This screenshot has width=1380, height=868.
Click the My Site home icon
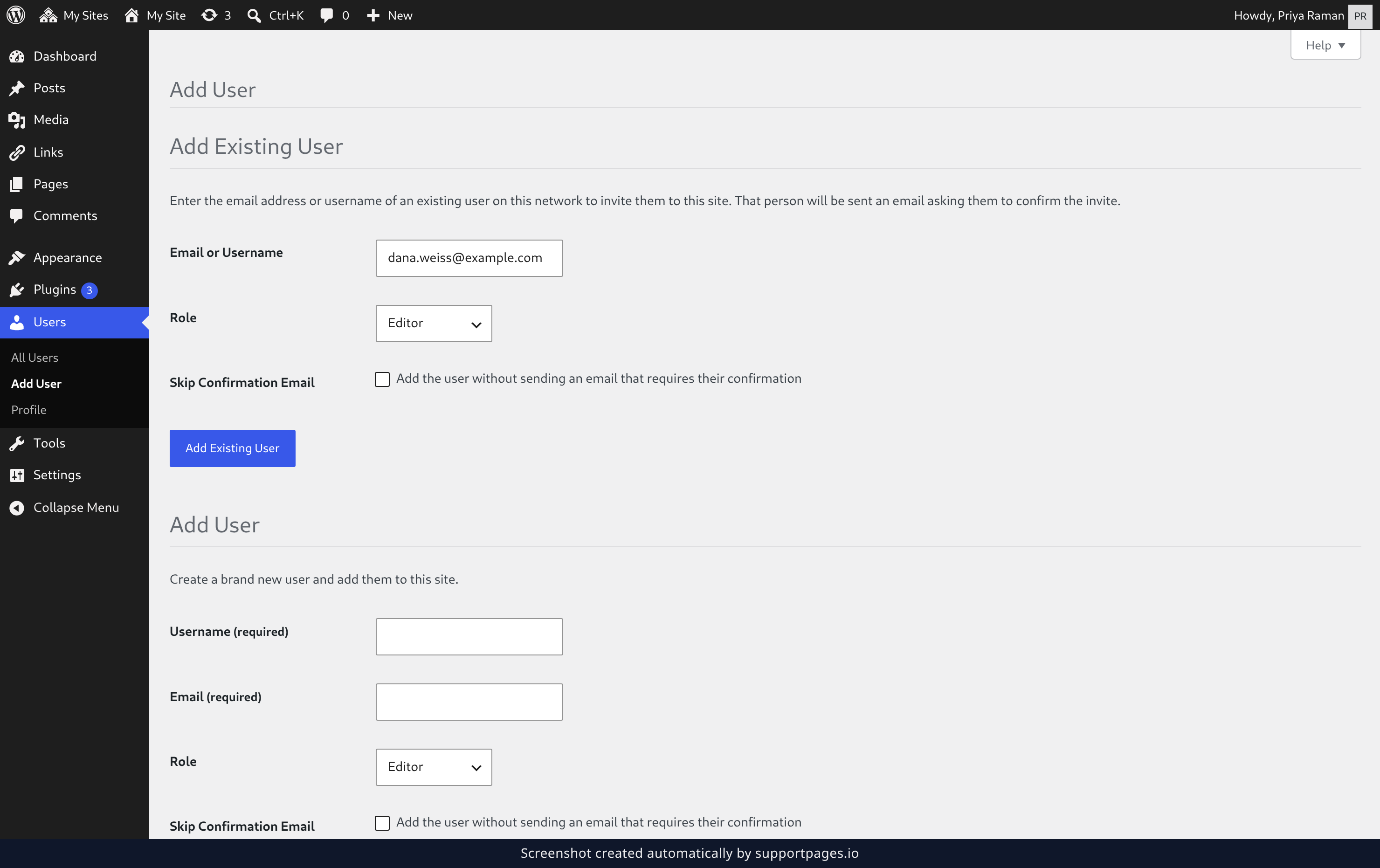[132, 15]
